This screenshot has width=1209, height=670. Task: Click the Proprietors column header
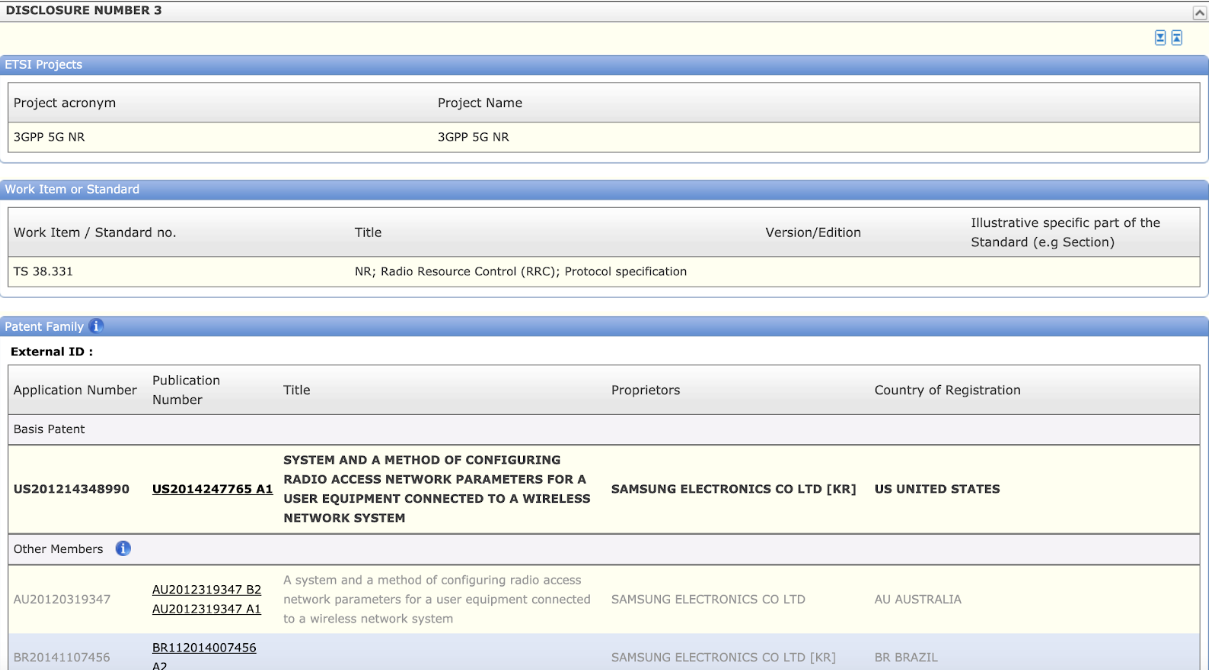pos(646,390)
